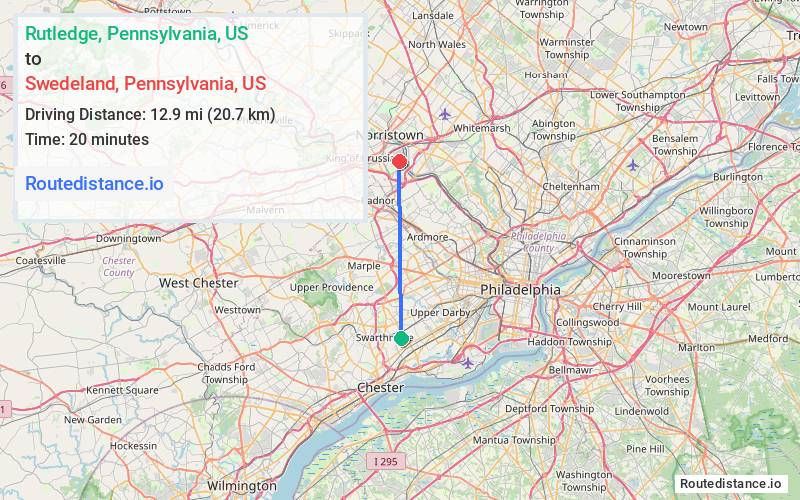This screenshot has width=800, height=500.
Task: Select the Swedeland, Pennsylvania, US destination title
Action: click(145, 83)
